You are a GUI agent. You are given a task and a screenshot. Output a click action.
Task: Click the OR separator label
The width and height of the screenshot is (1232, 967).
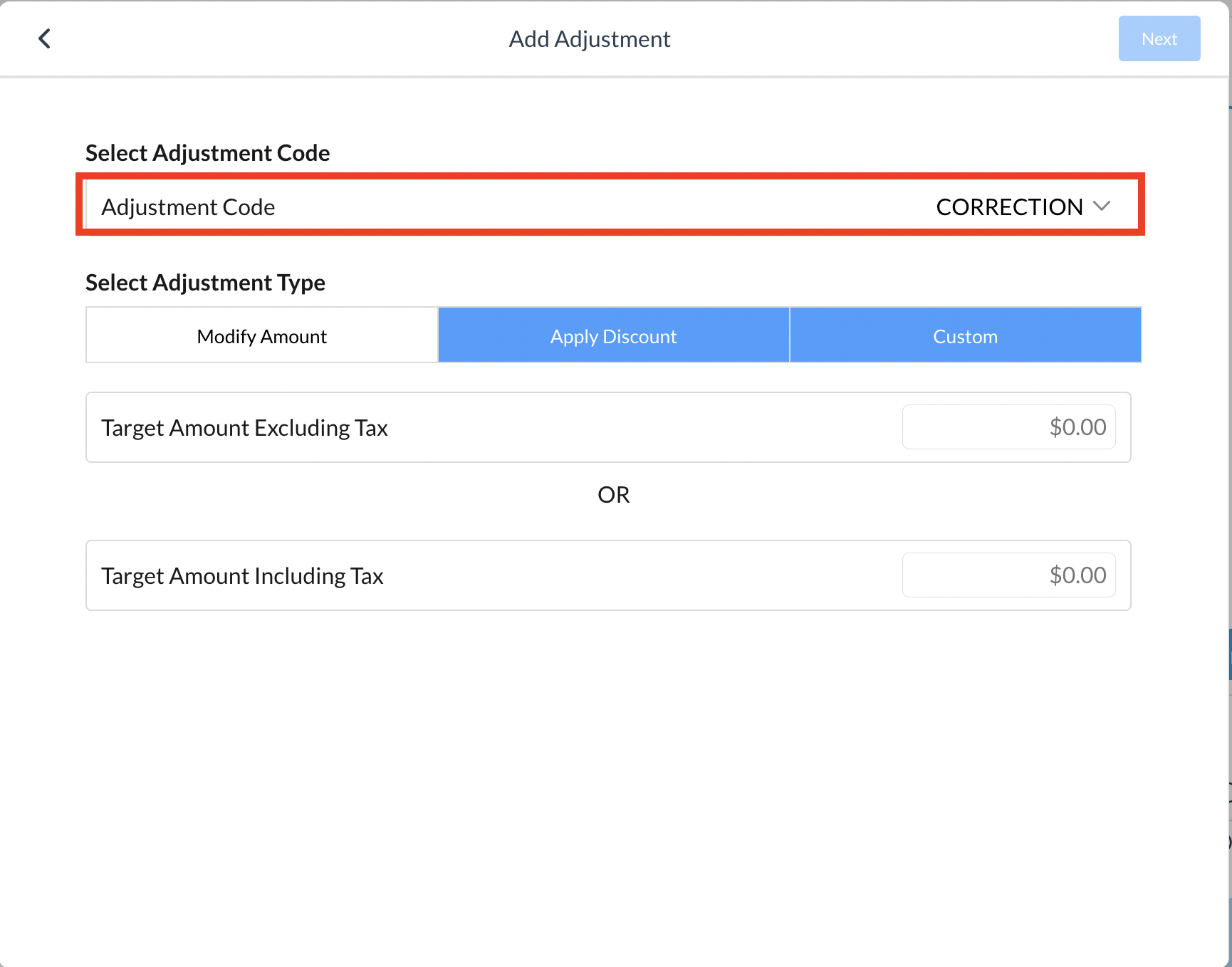coord(614,494)
